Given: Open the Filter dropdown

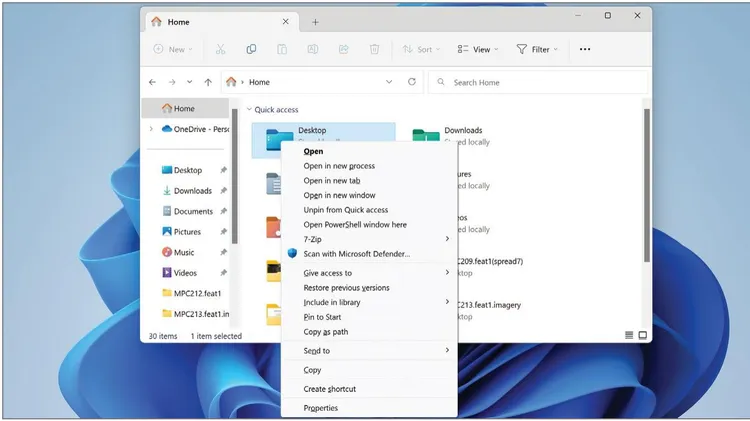Looking at the screenshot, I should coord(537,49).
